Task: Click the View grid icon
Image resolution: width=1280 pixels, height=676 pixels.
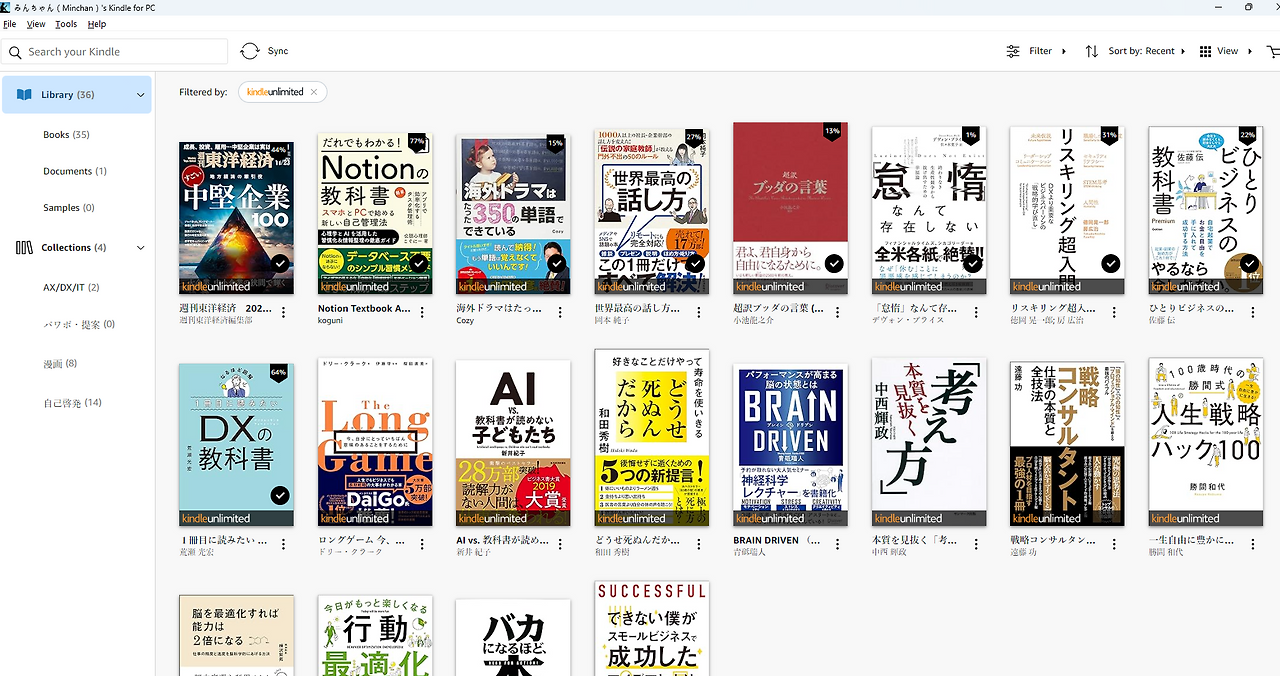Action: tap(1205, 51)
